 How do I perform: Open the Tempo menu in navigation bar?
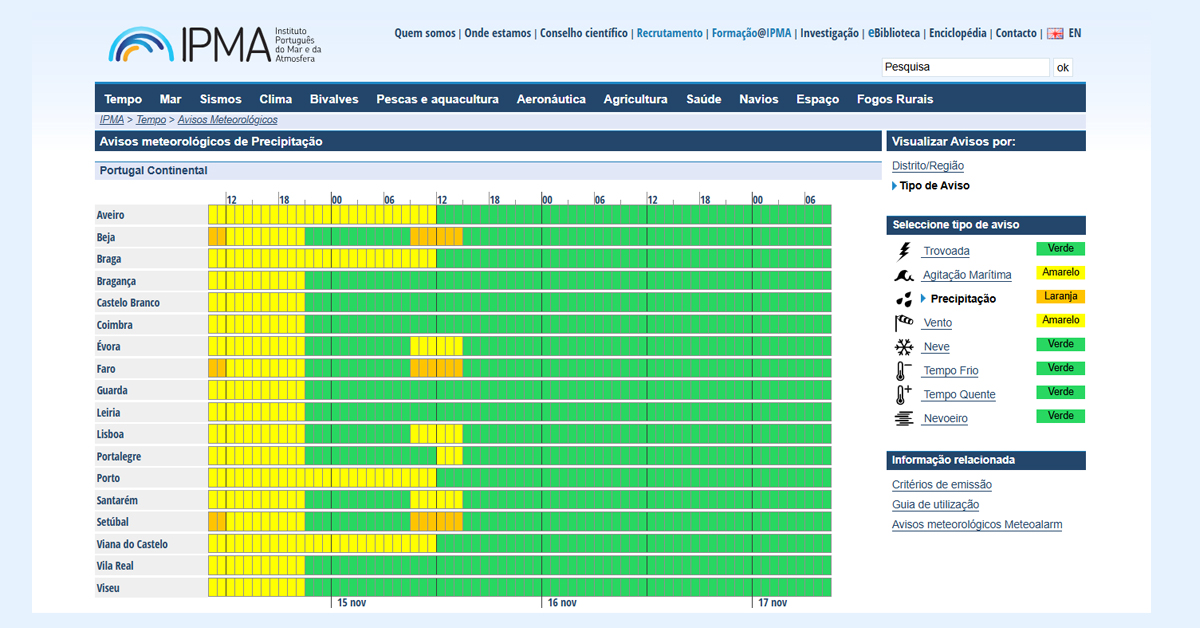123,99
